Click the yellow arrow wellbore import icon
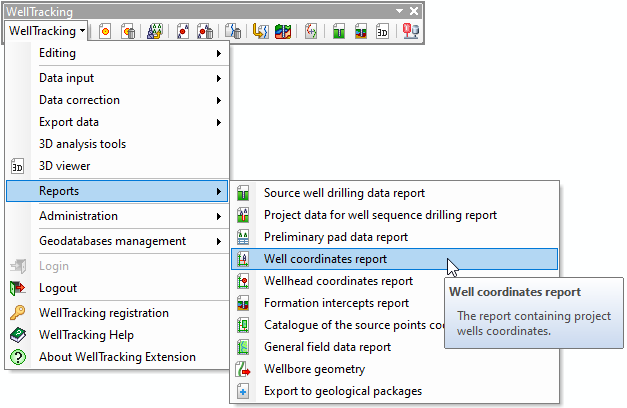This screenshot has height=408, width=627. point(260,31)
